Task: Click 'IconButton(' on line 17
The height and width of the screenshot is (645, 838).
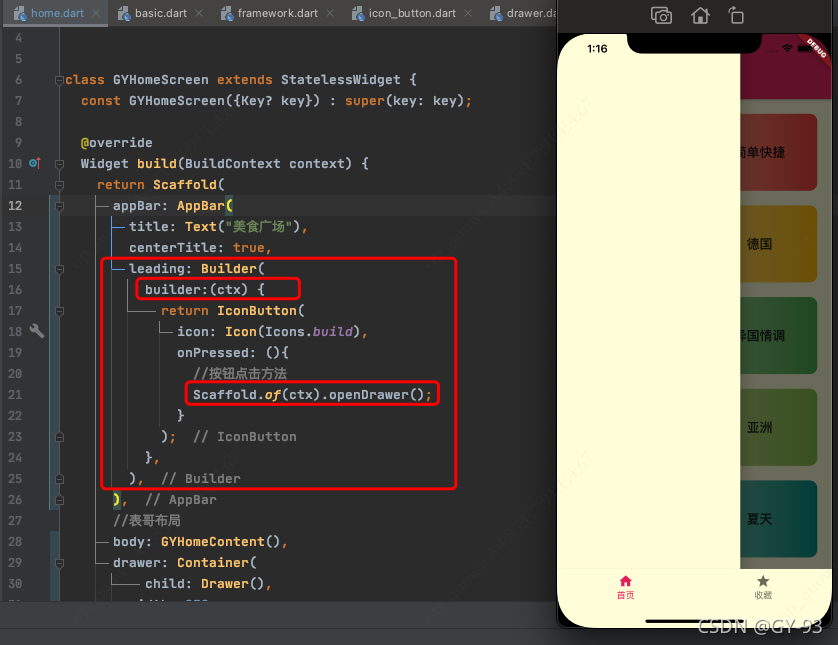Action: [x=260, y=310]
